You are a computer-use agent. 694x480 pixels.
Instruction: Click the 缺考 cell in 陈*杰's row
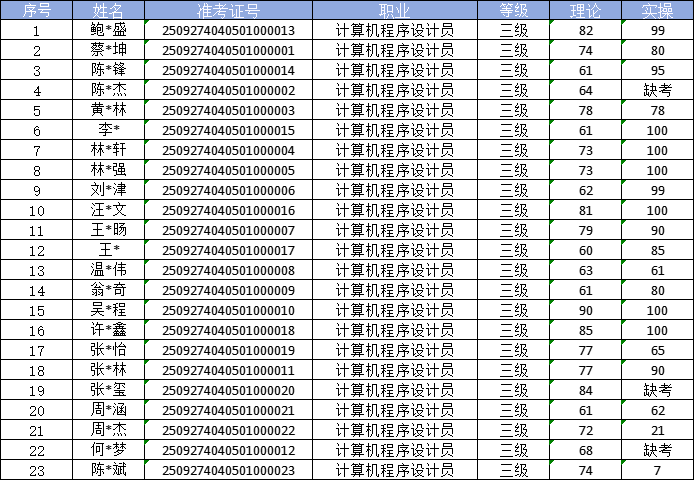tap(657, 90)
